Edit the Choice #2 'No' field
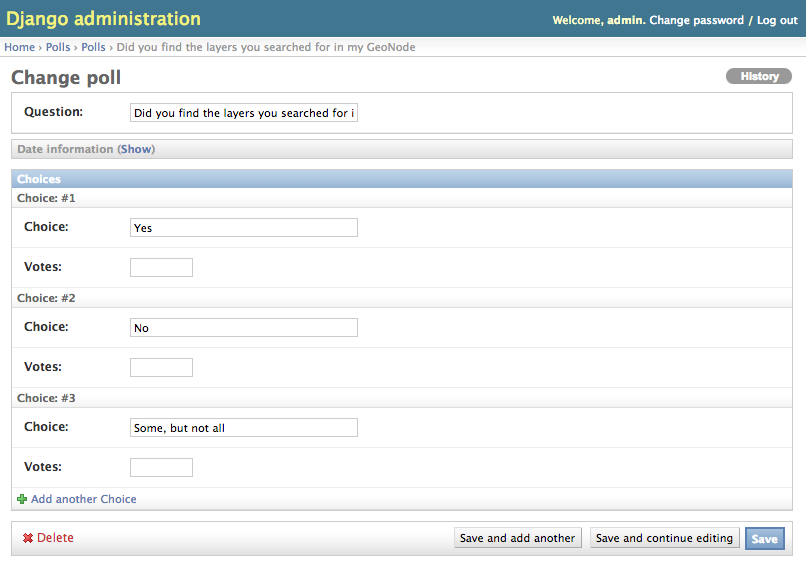This screenshot has width=806, height=561. point(244,328)
